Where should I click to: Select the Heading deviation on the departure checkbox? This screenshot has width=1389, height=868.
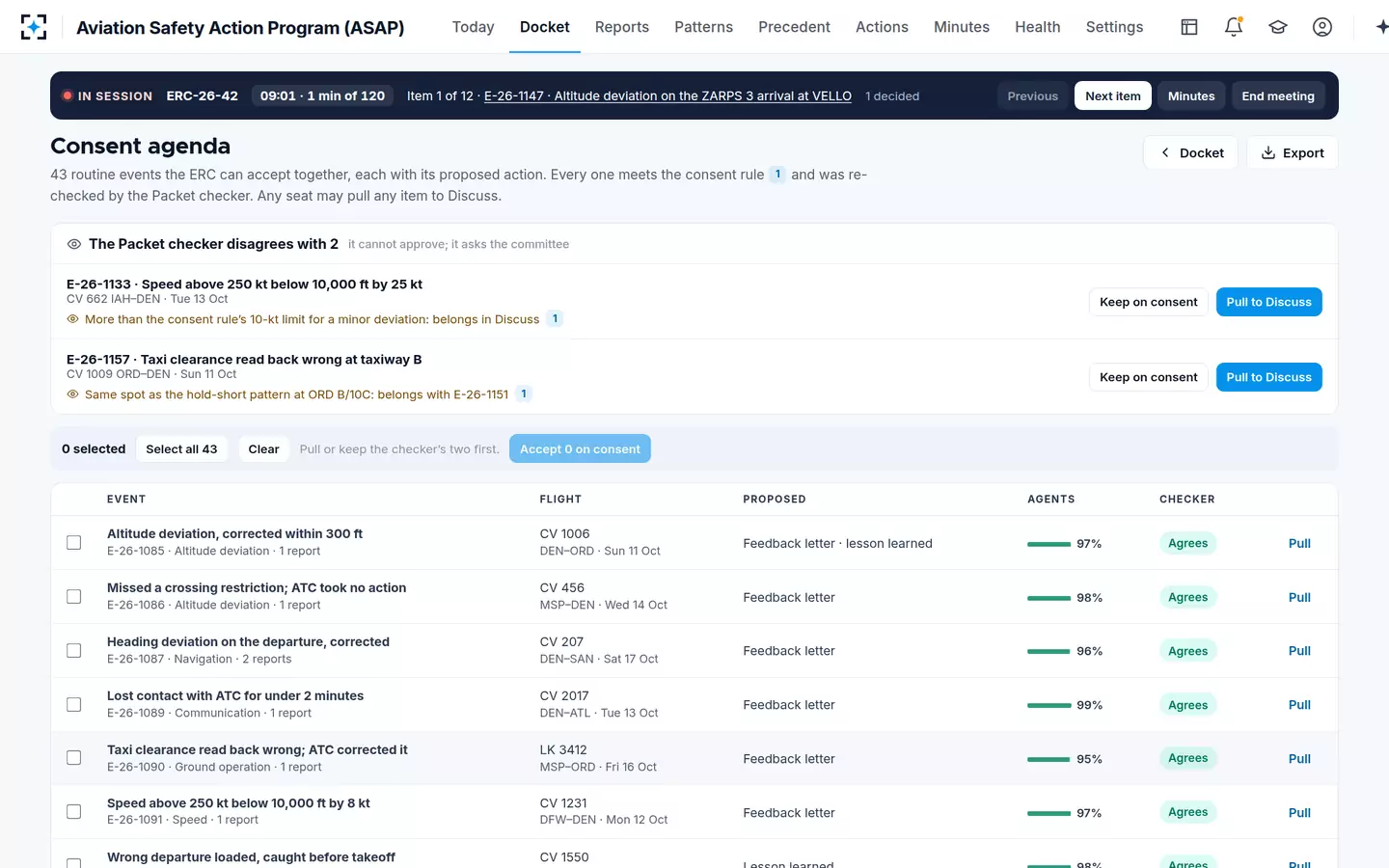point(73,651)
